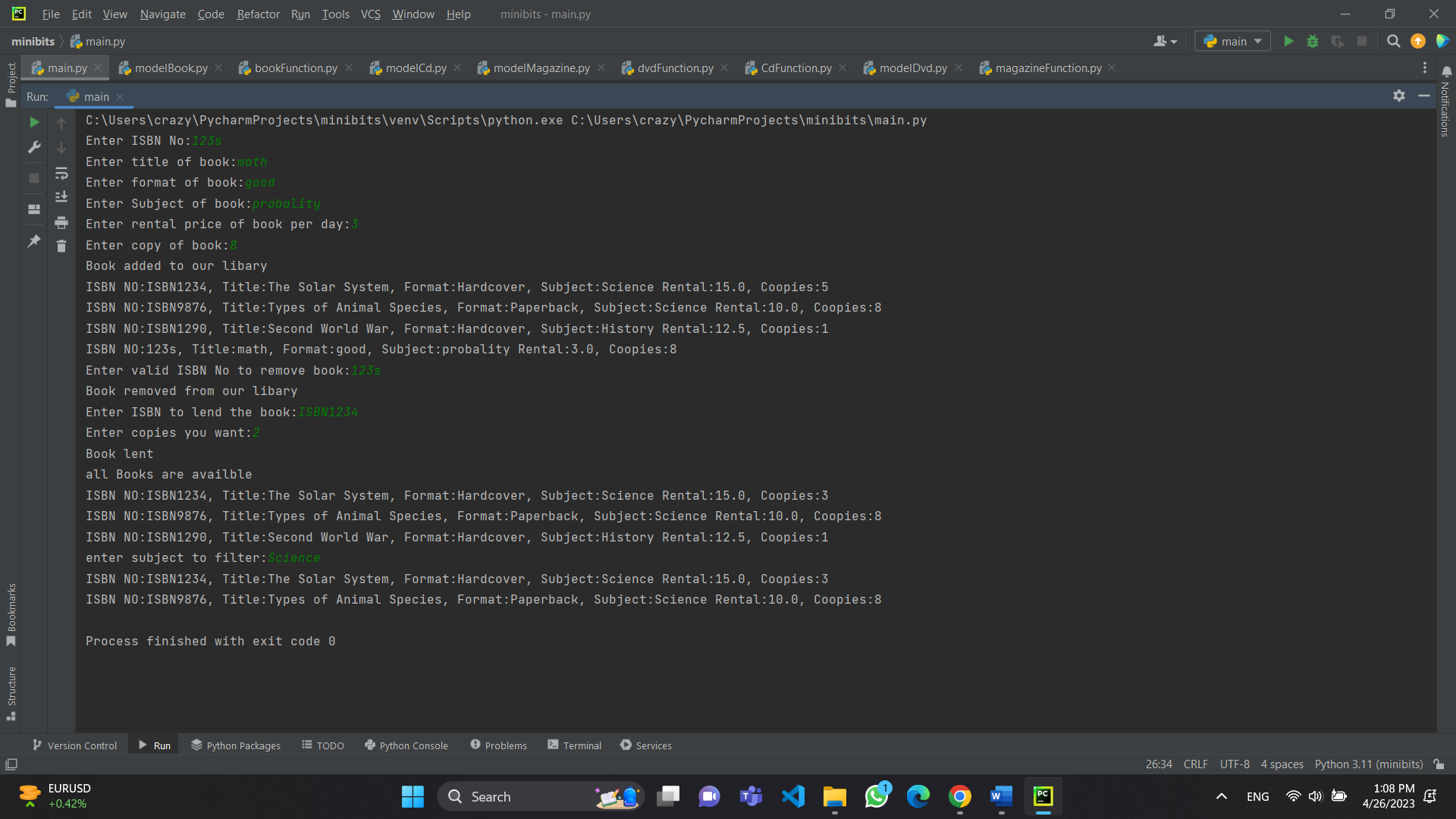Switch to the modelBook.py editor tab
Image resolution: width=1456 pixels, height=819 pixels.
pyautogui.click(x=168, y=67)
